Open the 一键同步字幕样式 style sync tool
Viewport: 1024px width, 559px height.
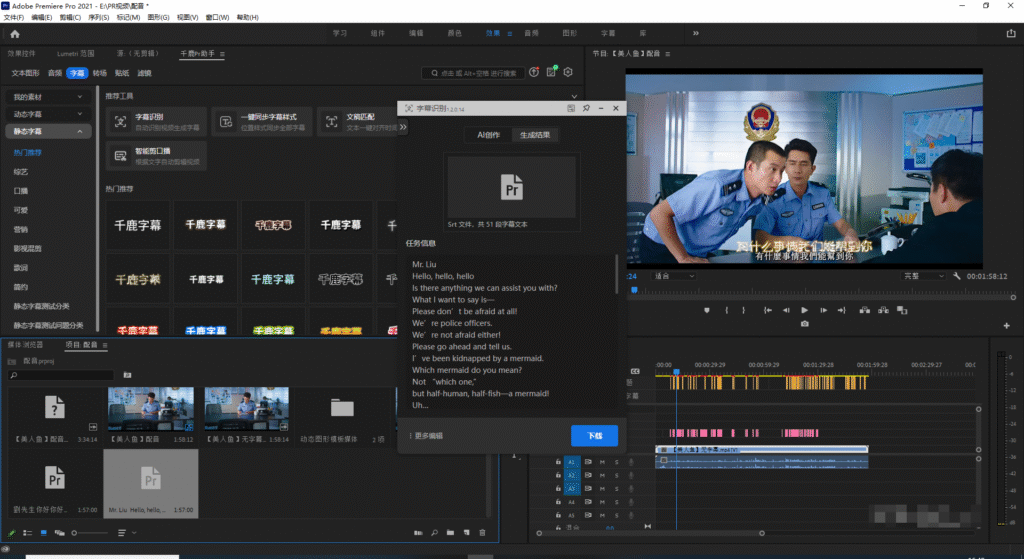(262, 122)
